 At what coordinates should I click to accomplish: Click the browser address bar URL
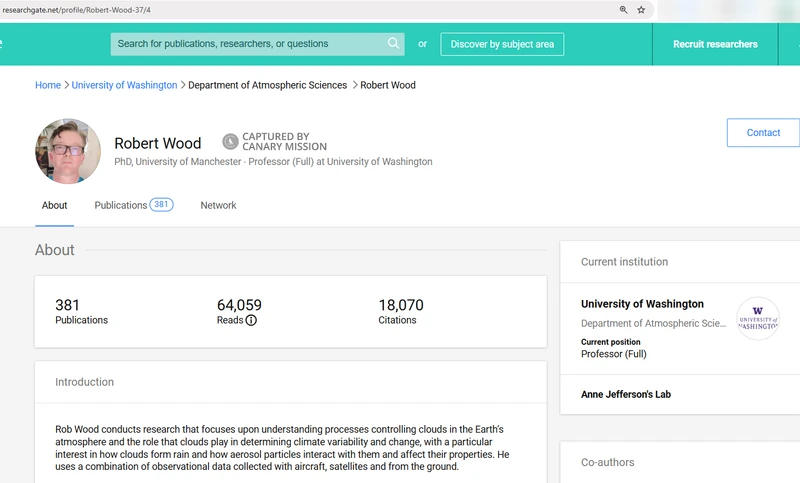pos(77,10)
